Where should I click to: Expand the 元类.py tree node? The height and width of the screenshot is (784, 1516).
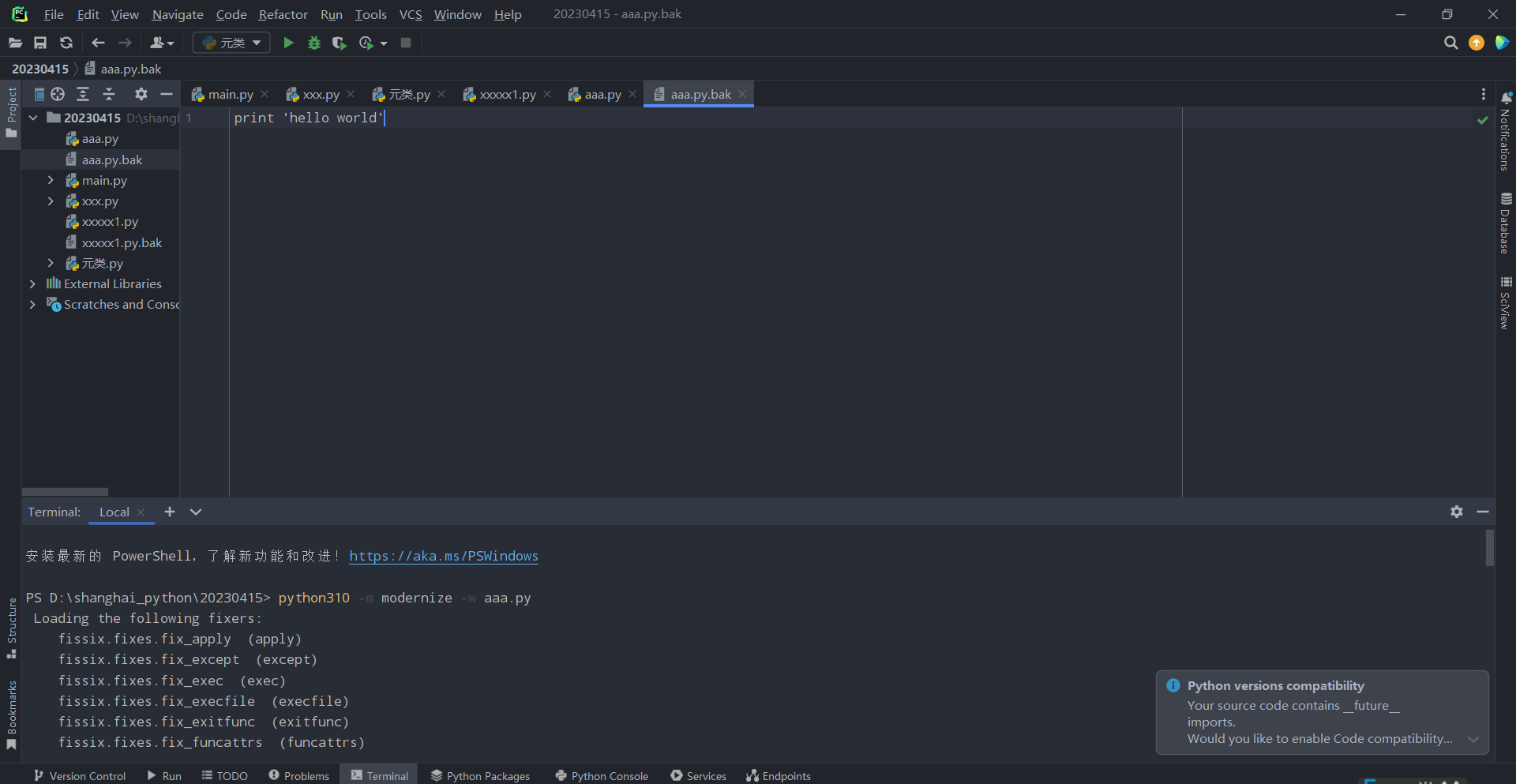pos(51,263)
